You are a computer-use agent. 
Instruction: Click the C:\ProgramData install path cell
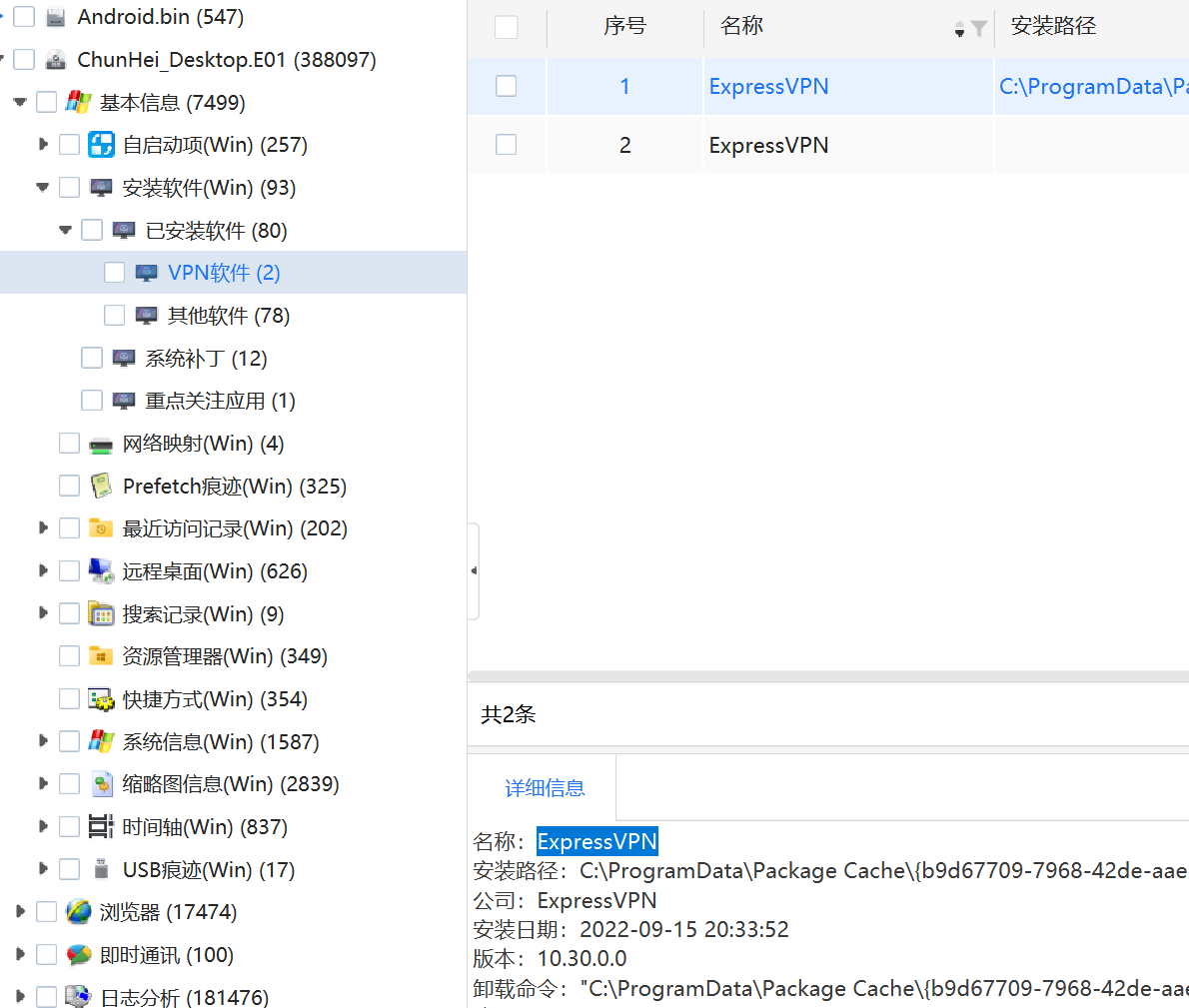click(x=1093, y=86)
